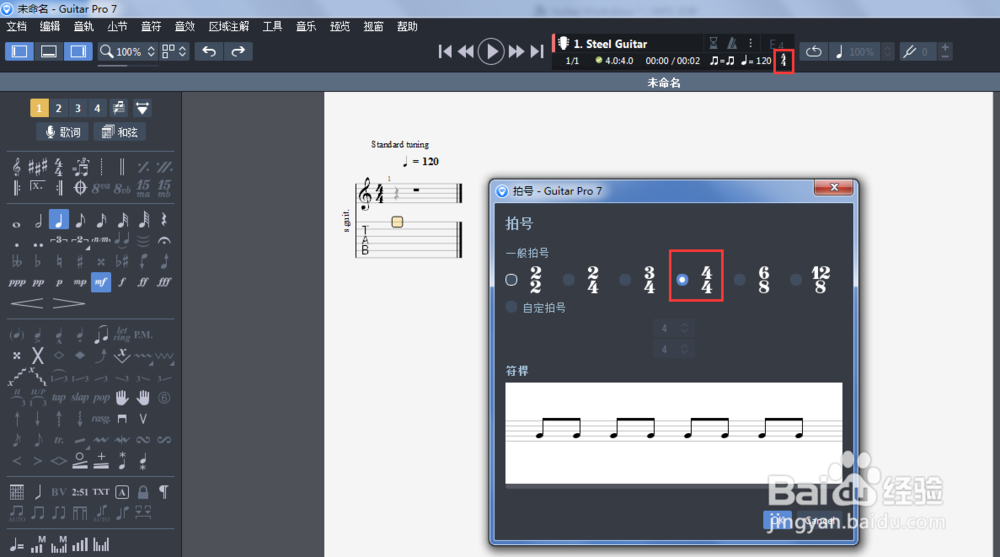The image size is (1000, 557).
Task: Open the time signature in the LCD
Action: [784, 61]
